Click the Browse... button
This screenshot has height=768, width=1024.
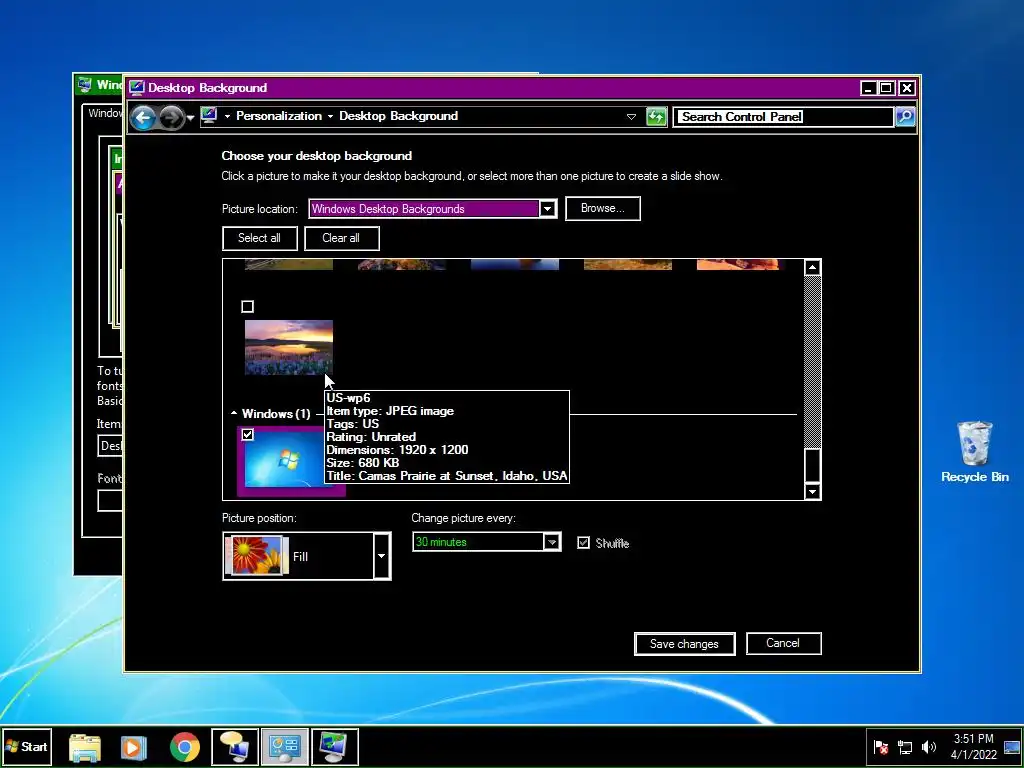[x=602, y=208]
